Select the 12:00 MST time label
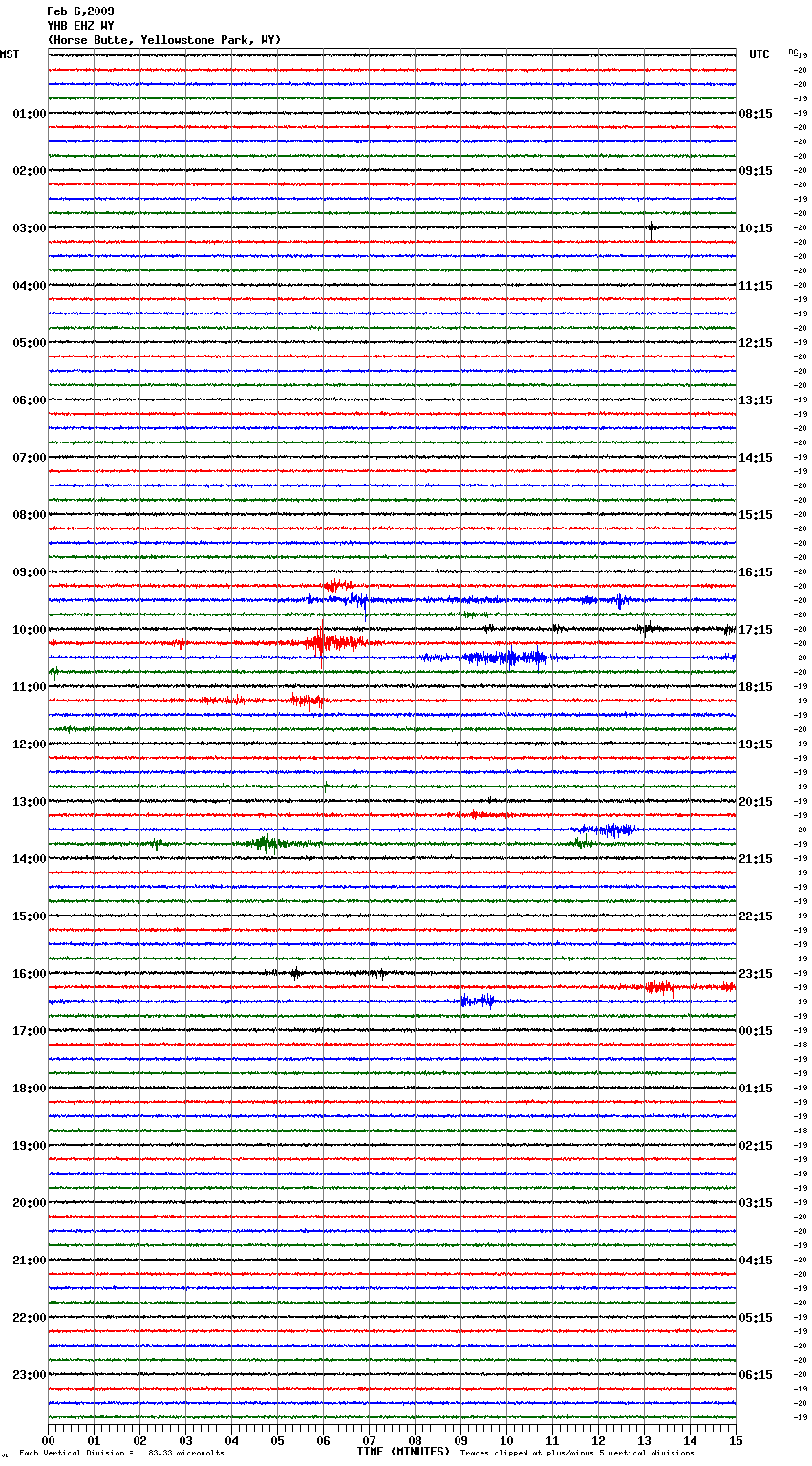This screenshot has width=812, height=1466. [30, 744]
